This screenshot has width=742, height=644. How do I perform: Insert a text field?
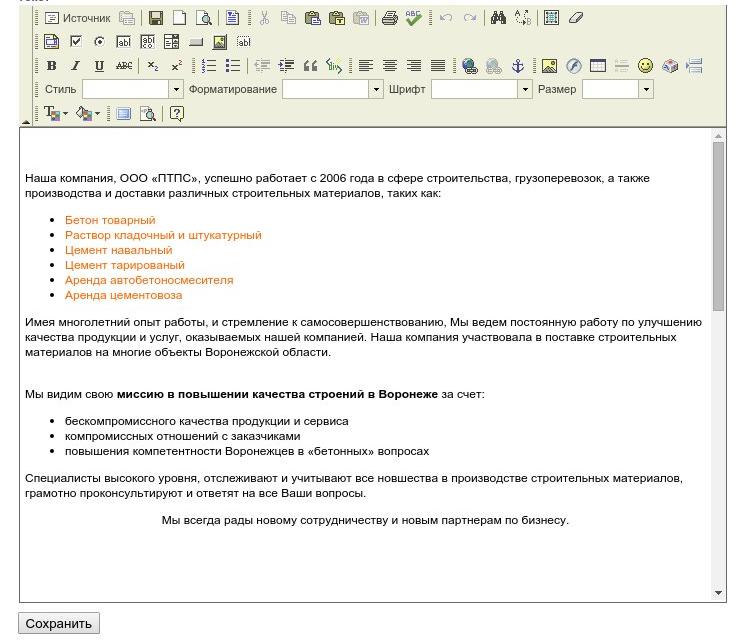pos(124,42)
